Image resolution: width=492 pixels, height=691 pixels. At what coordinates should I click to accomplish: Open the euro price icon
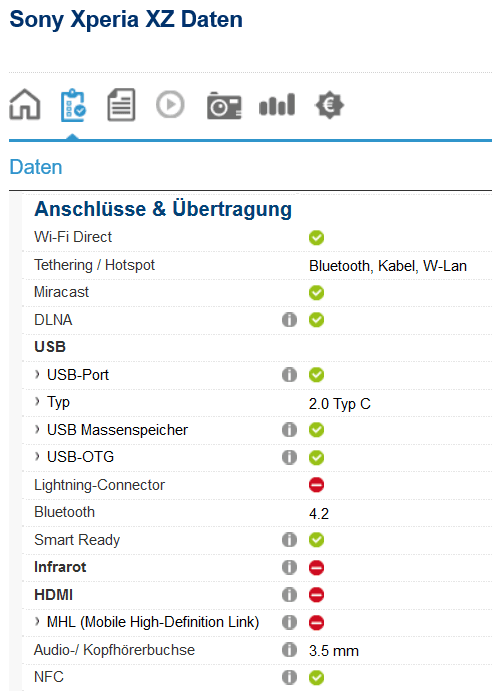tap(329, 105)
